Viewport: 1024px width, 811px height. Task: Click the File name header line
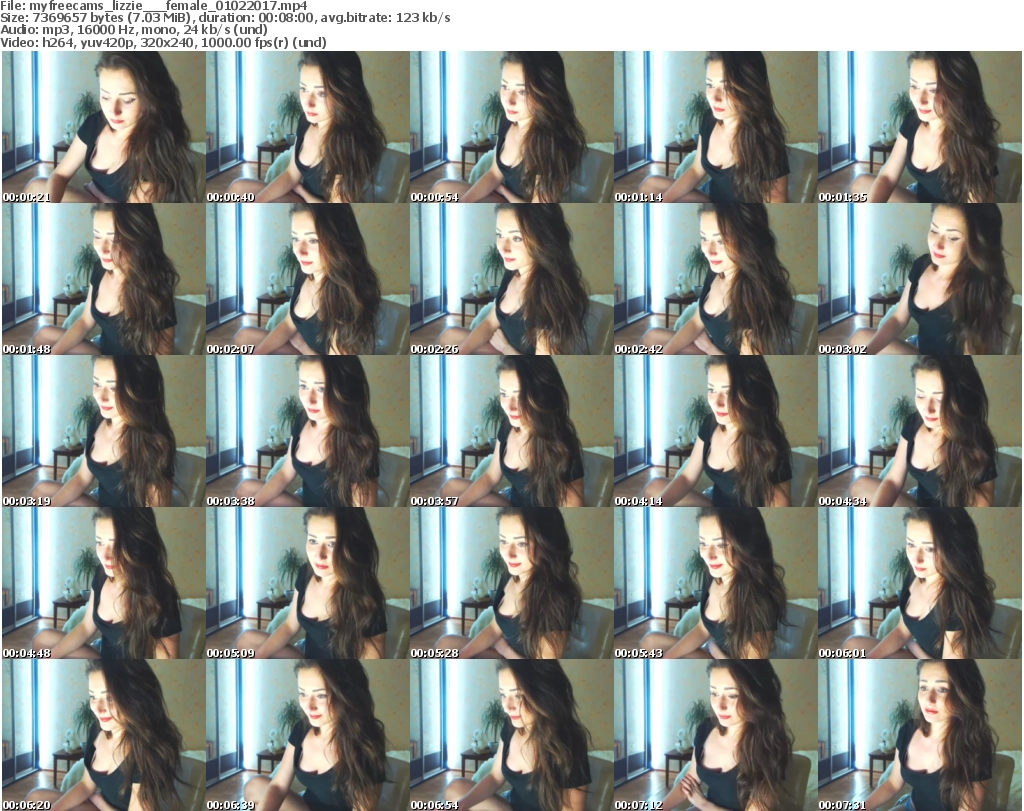(154, 6)
